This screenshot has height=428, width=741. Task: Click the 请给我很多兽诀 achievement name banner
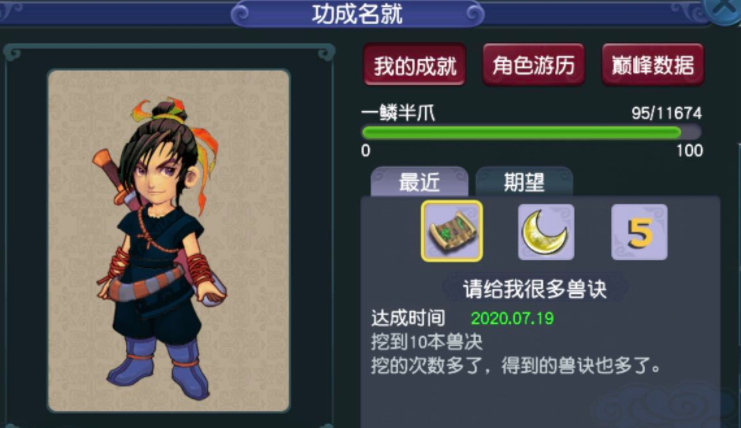tap(534, 289)
